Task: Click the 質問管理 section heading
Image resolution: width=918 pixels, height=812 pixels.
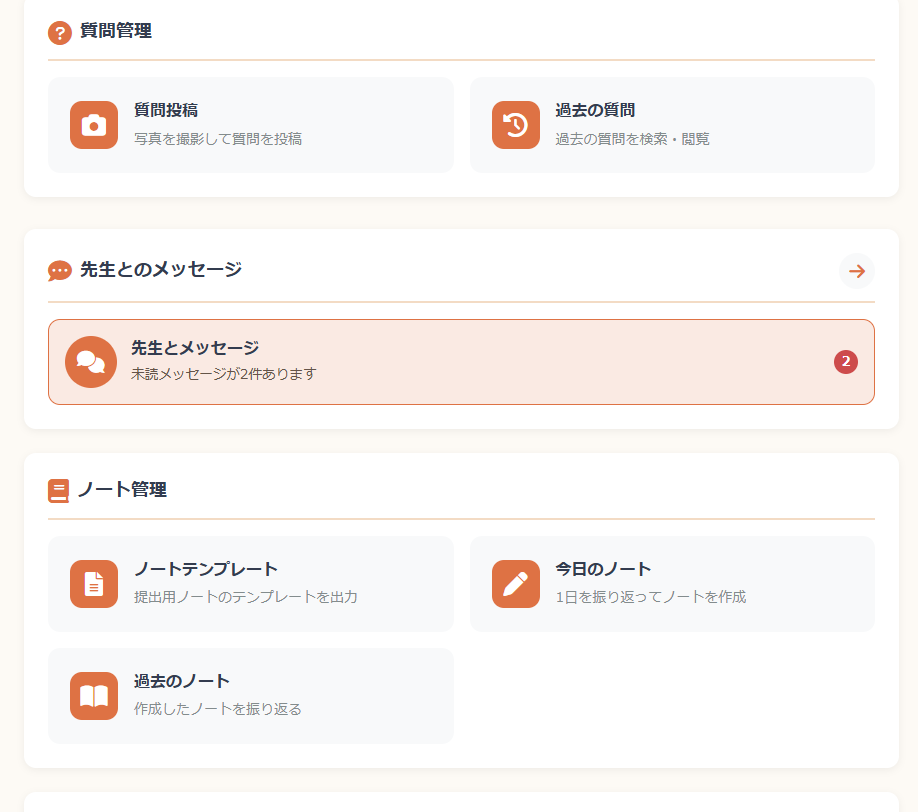Action: [x=116, y=30]
